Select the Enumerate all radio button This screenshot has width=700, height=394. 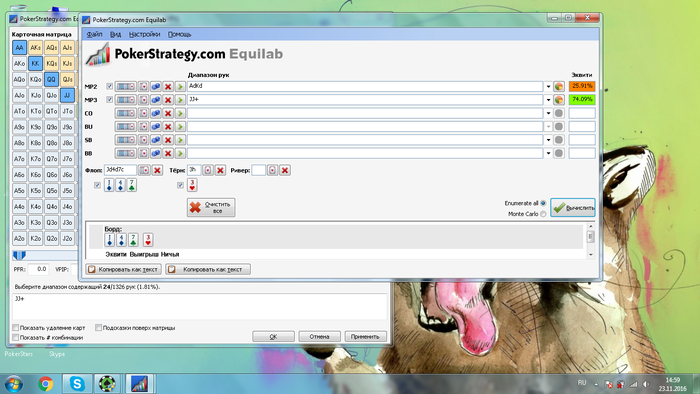pos(543,203)
